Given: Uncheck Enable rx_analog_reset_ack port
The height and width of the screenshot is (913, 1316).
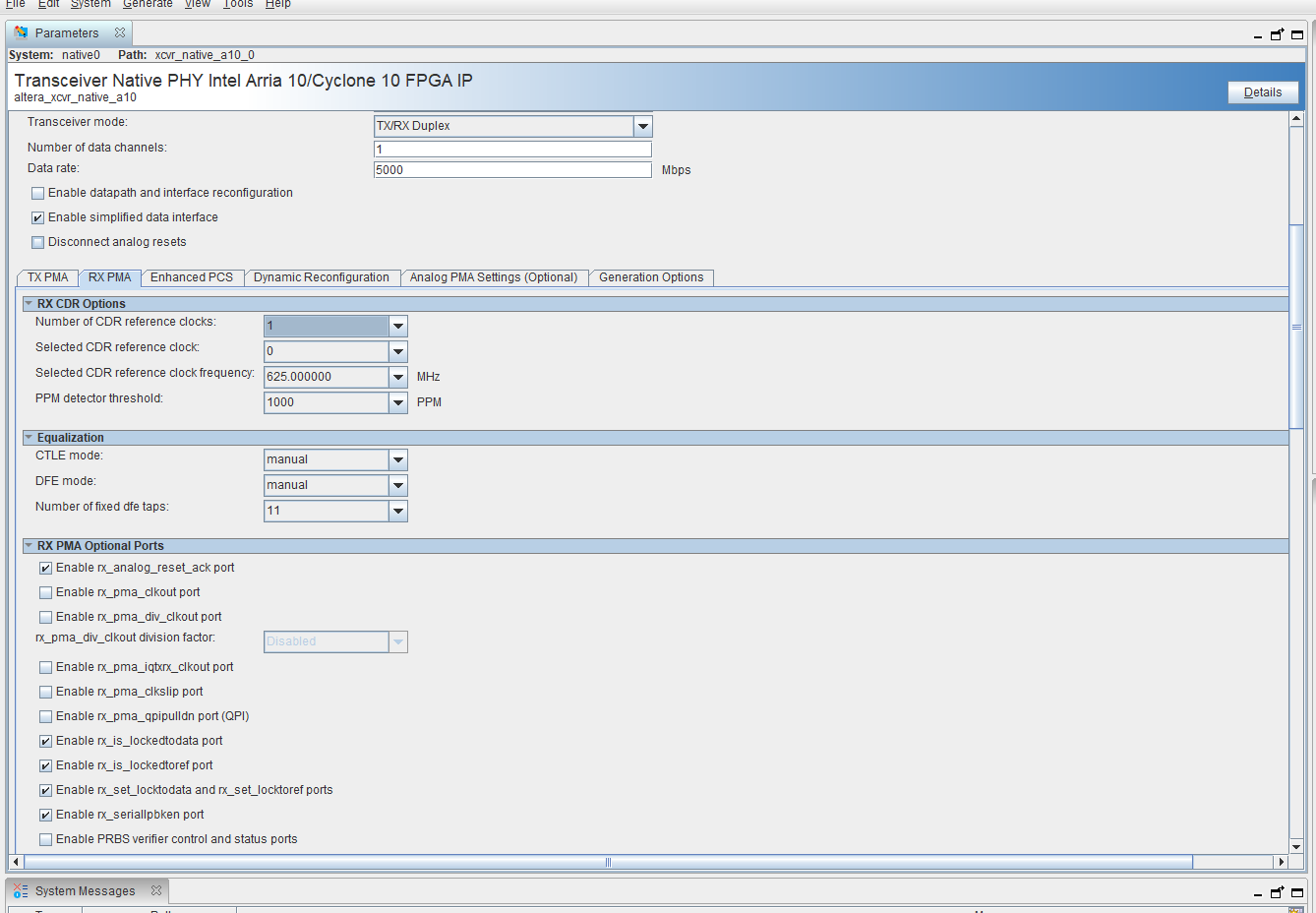Looking at the screenshot, I should click(x=46, y=569).
